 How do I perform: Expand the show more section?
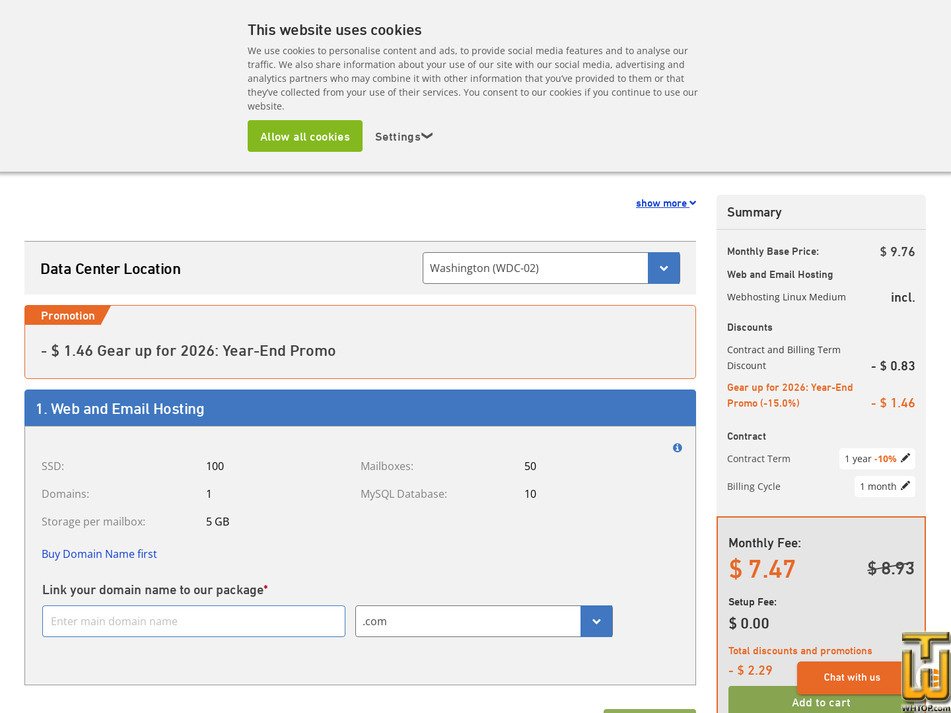coord(665,202)
